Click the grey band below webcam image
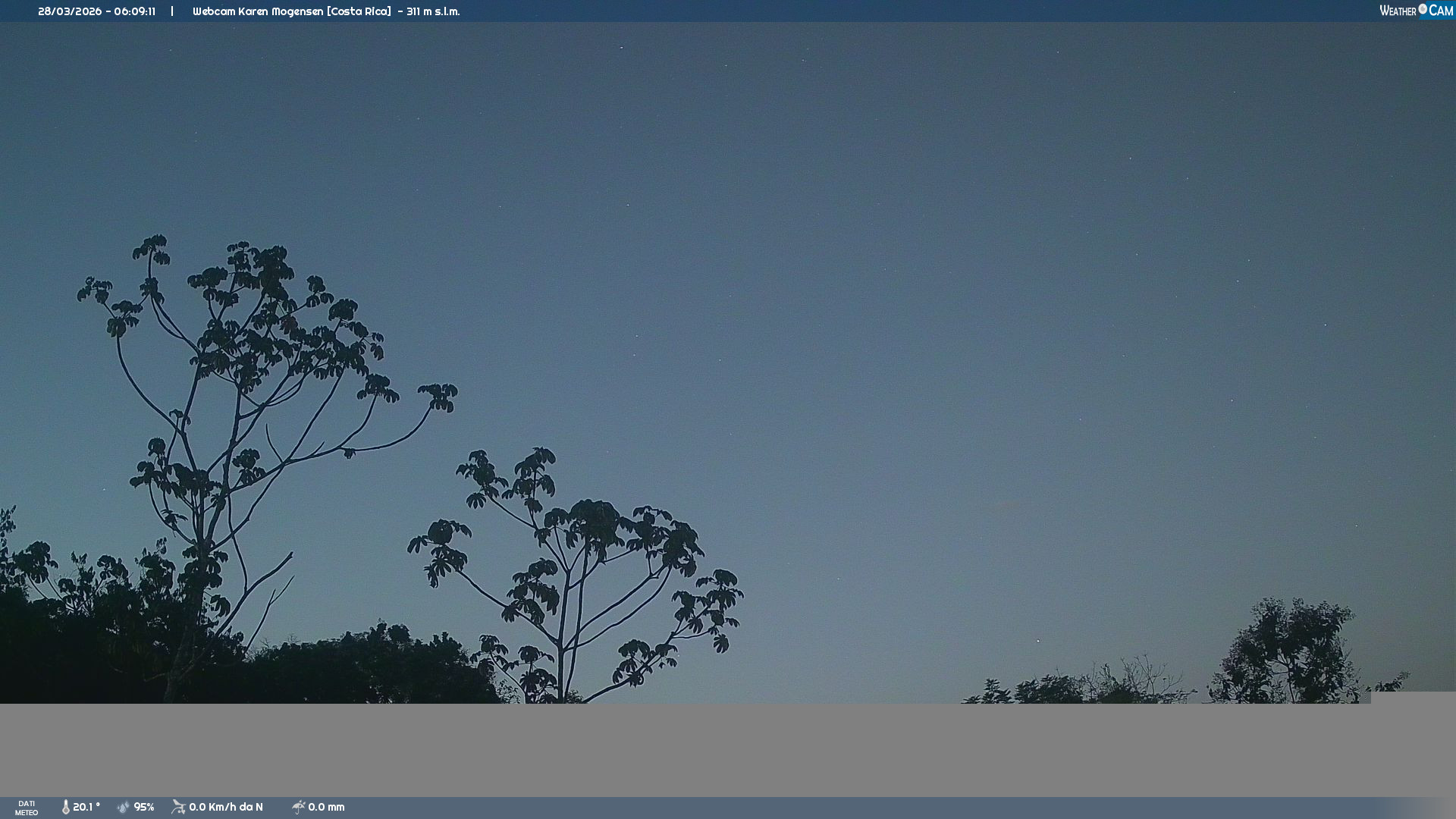This screenshot has height=819, width=1456. (728, 749)
